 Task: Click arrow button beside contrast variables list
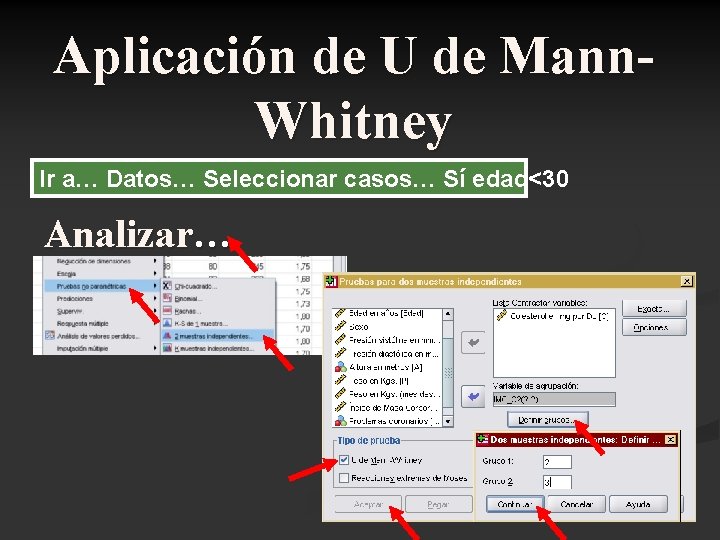[x=473, y=343]
